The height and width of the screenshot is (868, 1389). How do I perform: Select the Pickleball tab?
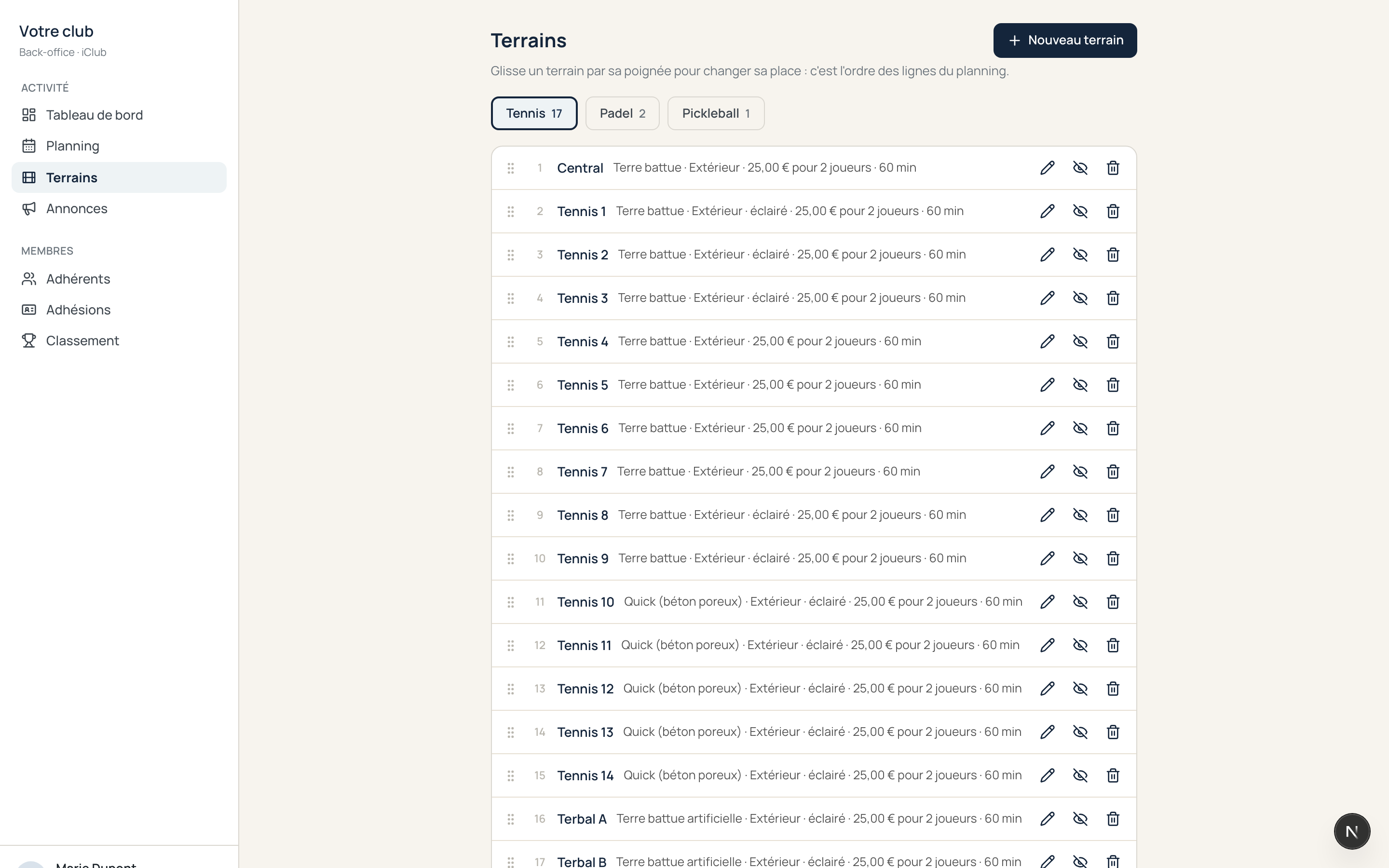pos(716,113)
